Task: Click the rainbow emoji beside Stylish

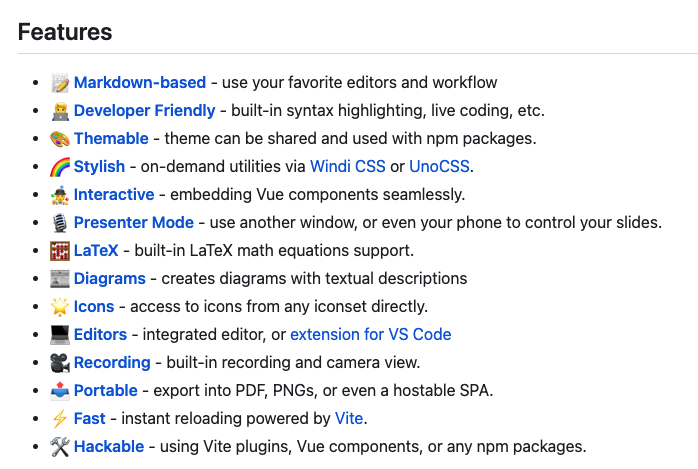Action: click(59, 167)
